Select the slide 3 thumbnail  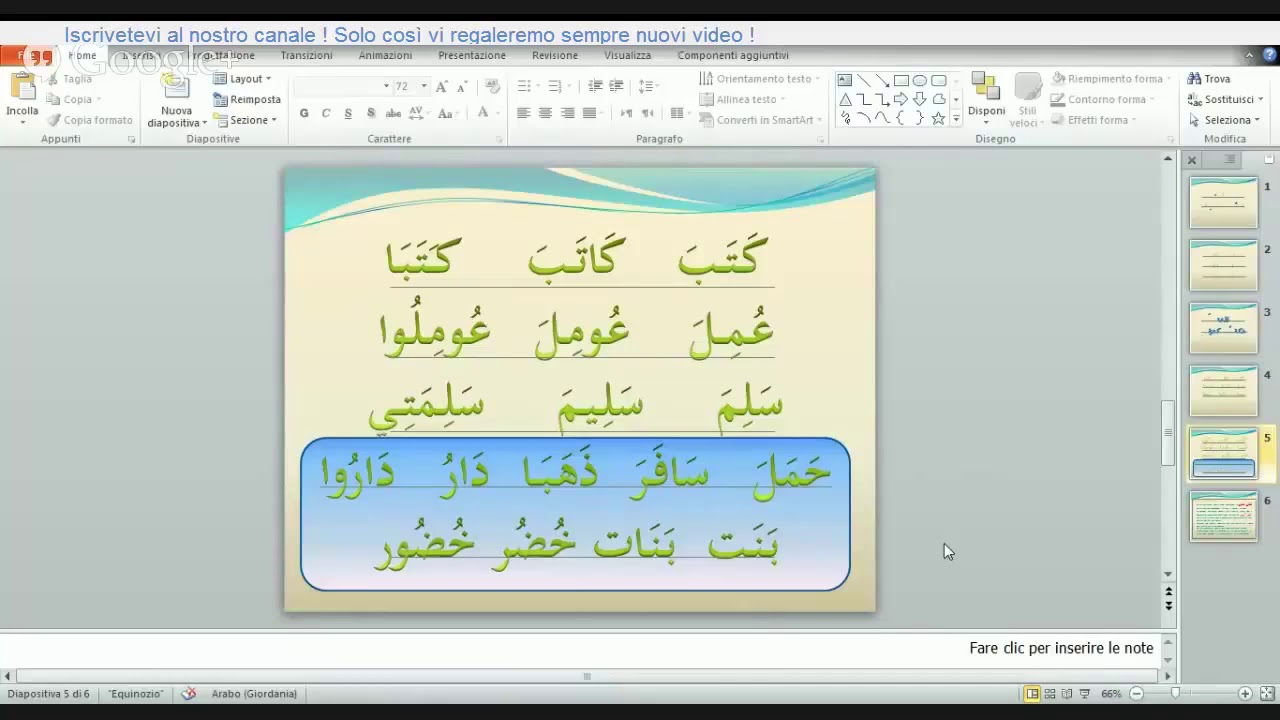pyautogui.click(x=1223, y=328)
